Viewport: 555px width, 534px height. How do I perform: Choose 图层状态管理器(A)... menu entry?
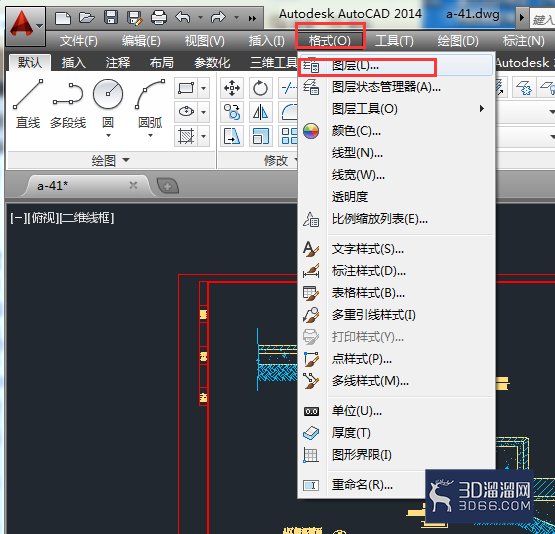pyautogui.click(x=396, y=87)
